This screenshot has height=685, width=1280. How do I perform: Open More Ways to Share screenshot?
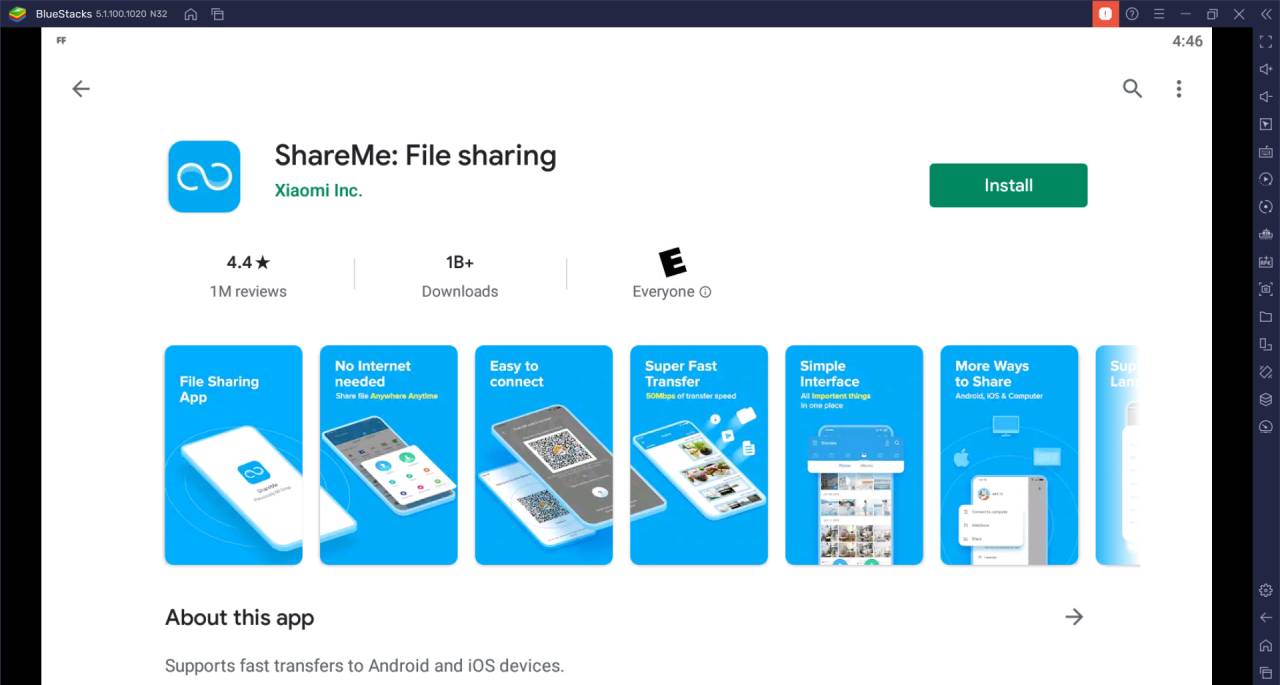[1009, 455]
